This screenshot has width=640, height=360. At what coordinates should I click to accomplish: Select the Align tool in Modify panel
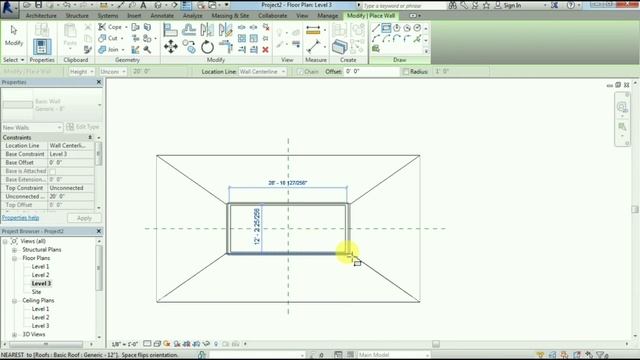(x=170, y=30)
